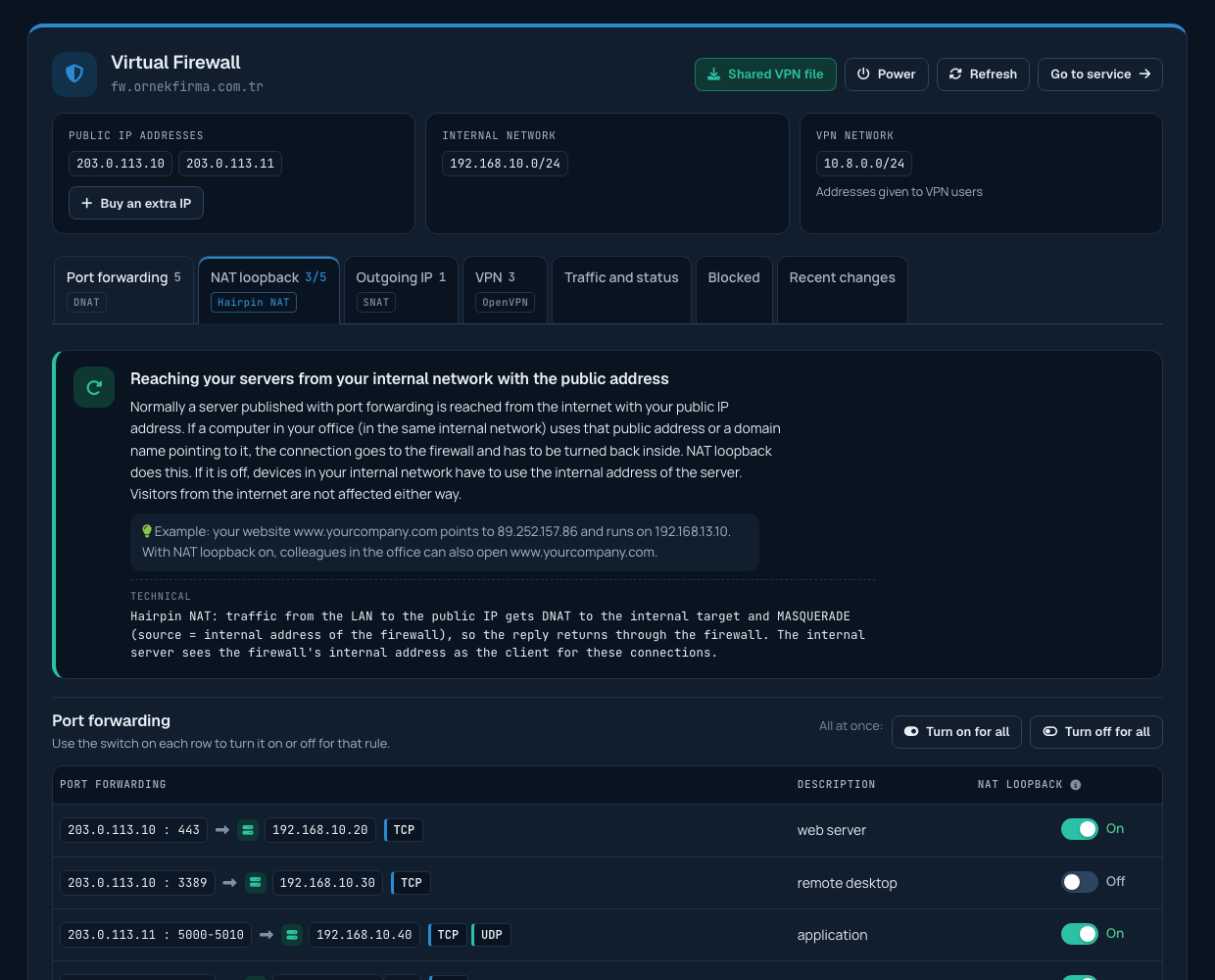The height and width of the screenshot is (980, 1215).
Task: Click the power symbol icon
Action: click(x=863, y=74)
